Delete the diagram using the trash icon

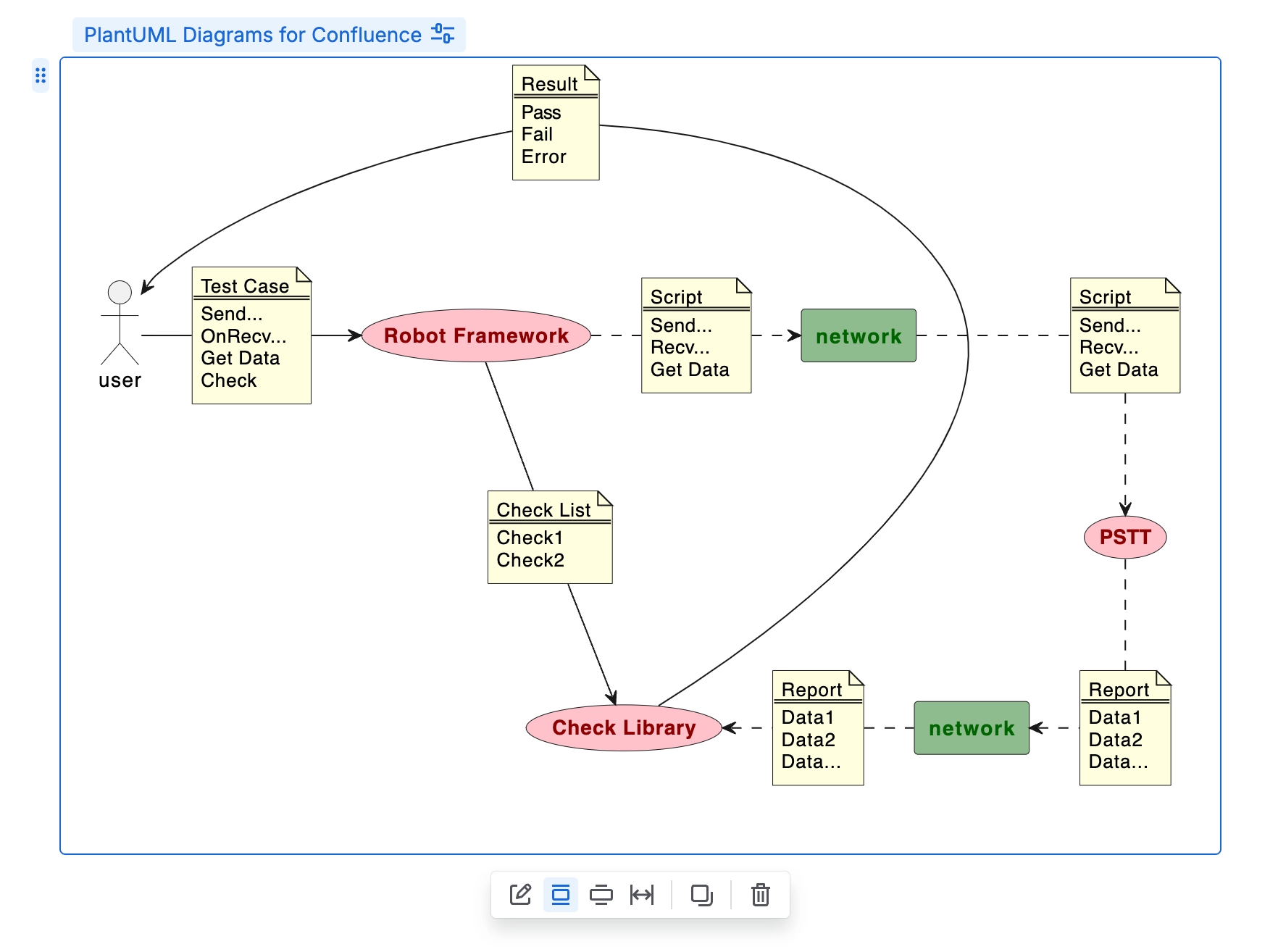pyautogui.click(x=760, y=895)
